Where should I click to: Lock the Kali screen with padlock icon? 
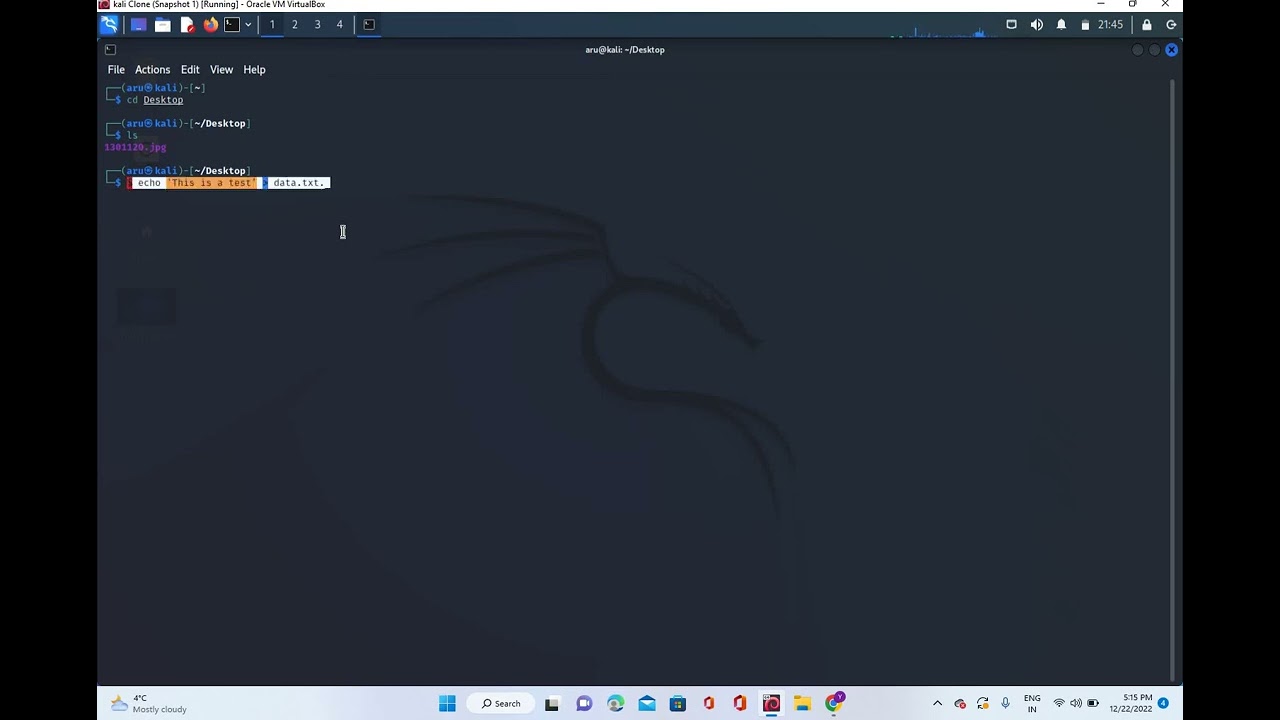(x=1146, y=24)
